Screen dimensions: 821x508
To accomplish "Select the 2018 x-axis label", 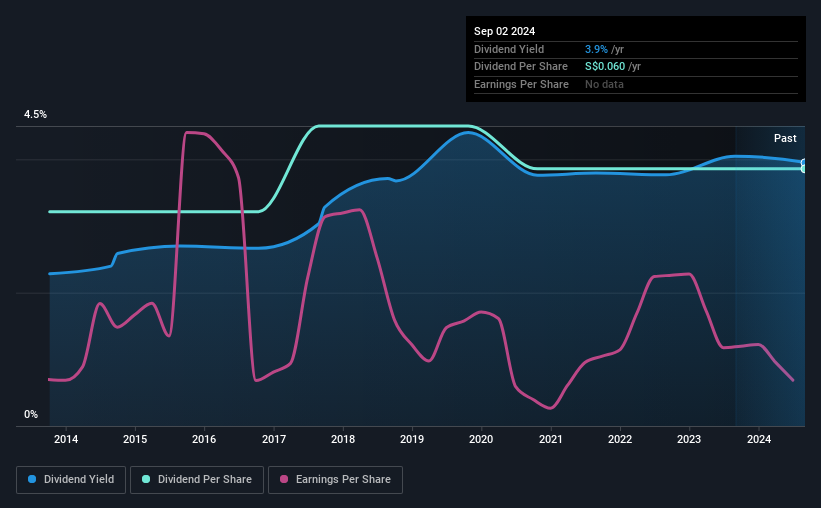I will pos(343,439).
